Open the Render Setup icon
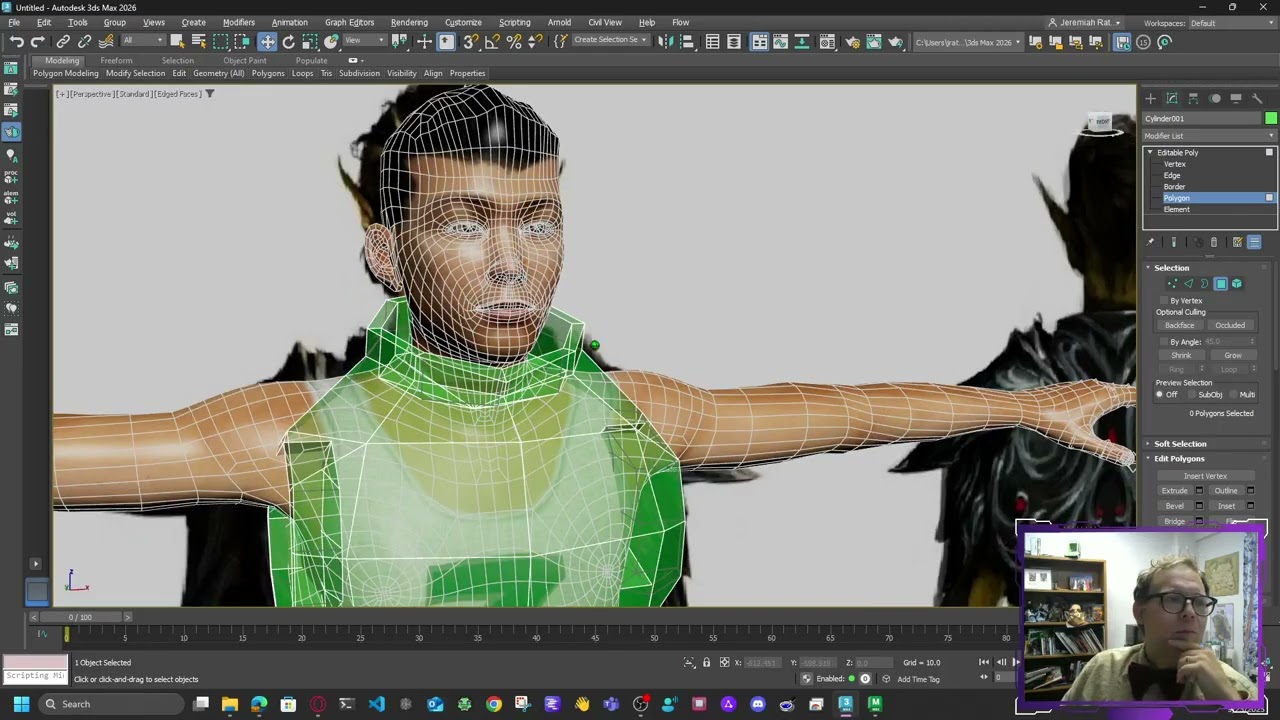 852,41
